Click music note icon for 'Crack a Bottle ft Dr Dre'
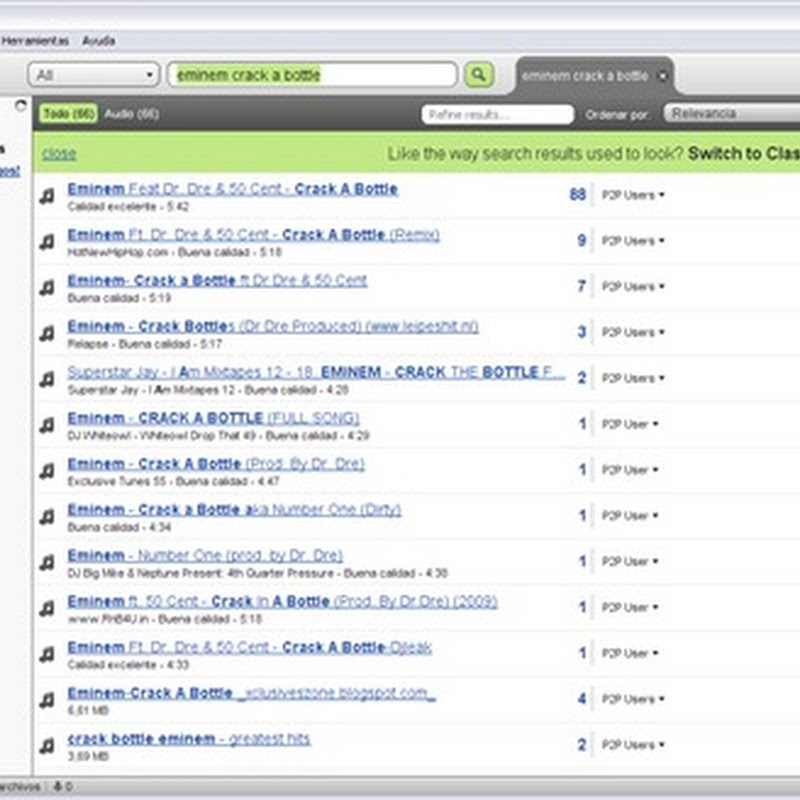800x800 pixels. [x=47, y=288]
